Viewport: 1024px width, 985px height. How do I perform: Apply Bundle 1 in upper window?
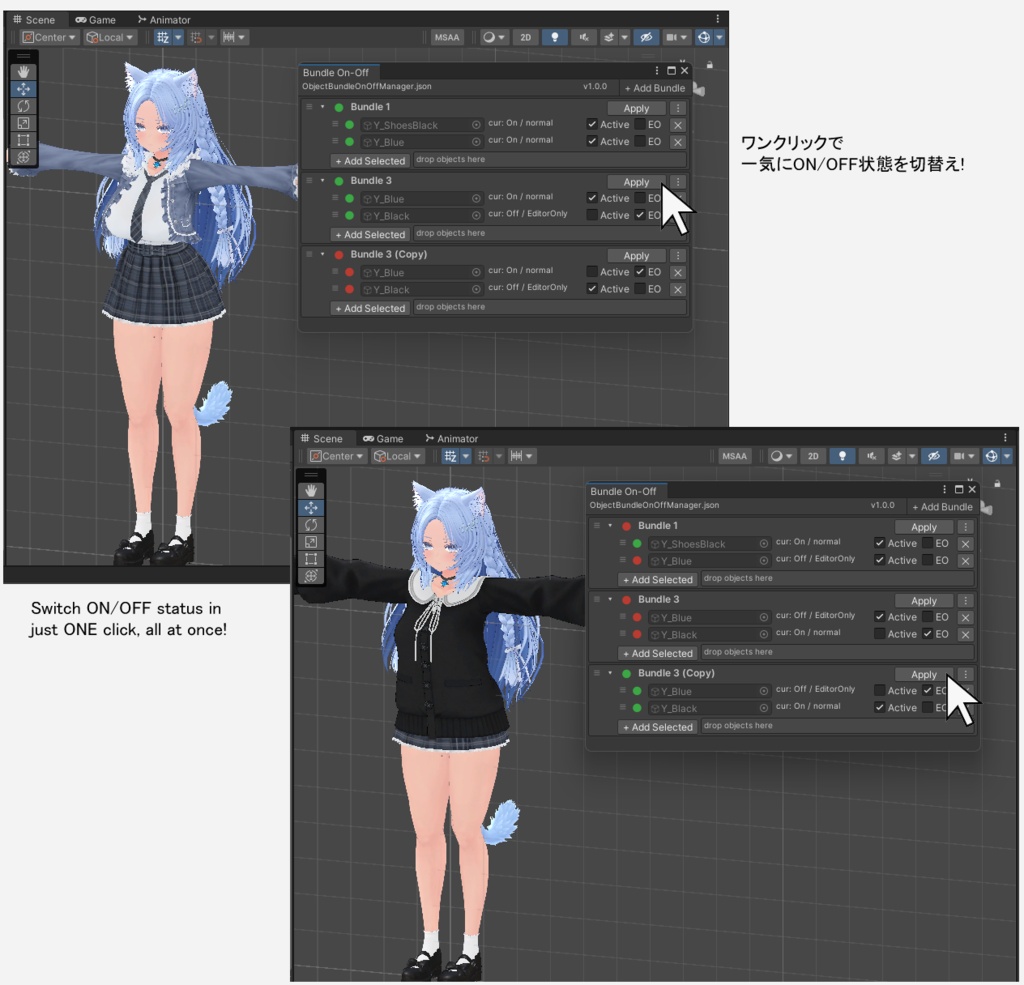tap(636, 108)
